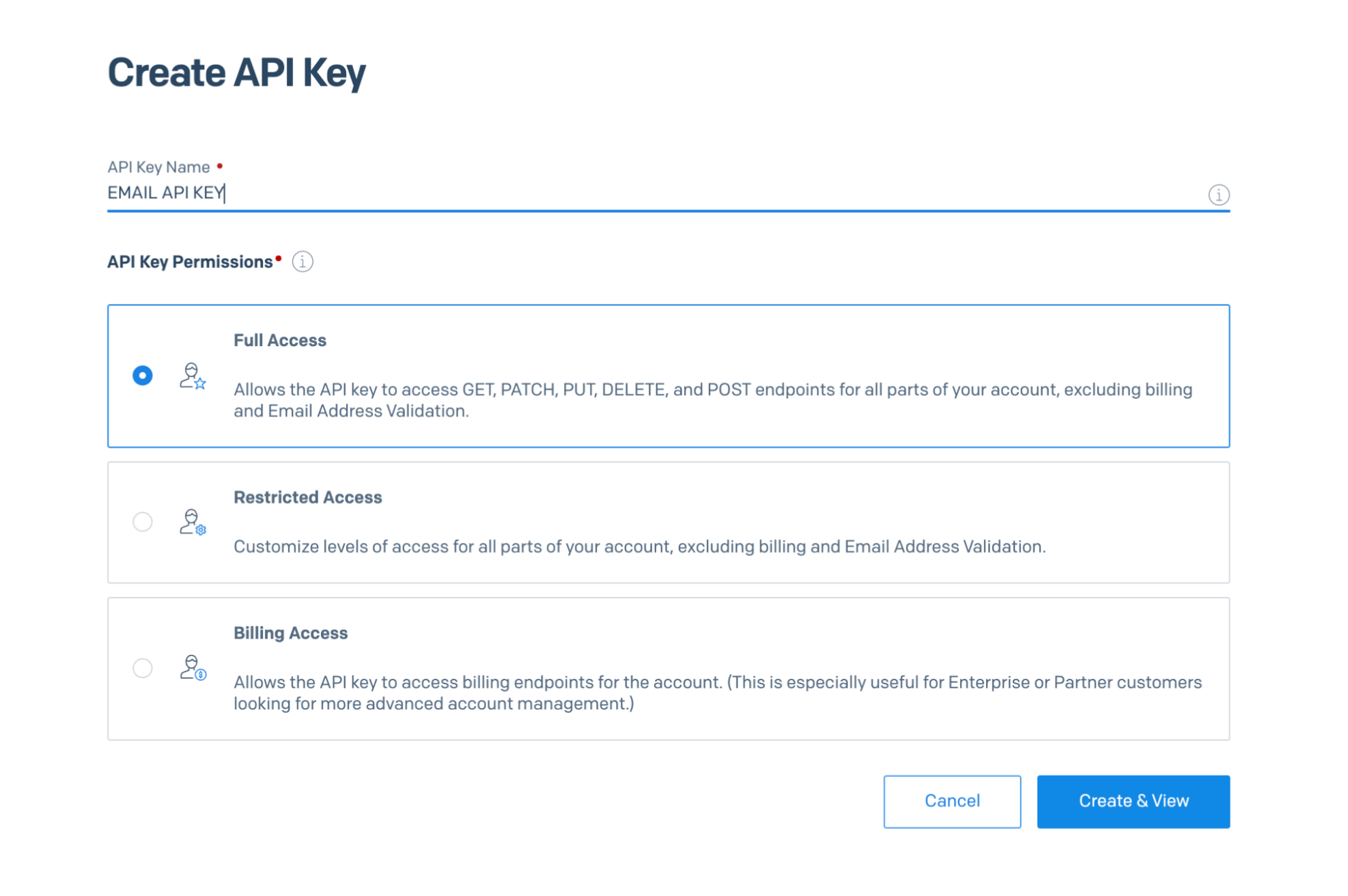Click the Full Access user-star icon
Image resolution: width=1348 pixels, height=896 pixels.
click(193, 376)
